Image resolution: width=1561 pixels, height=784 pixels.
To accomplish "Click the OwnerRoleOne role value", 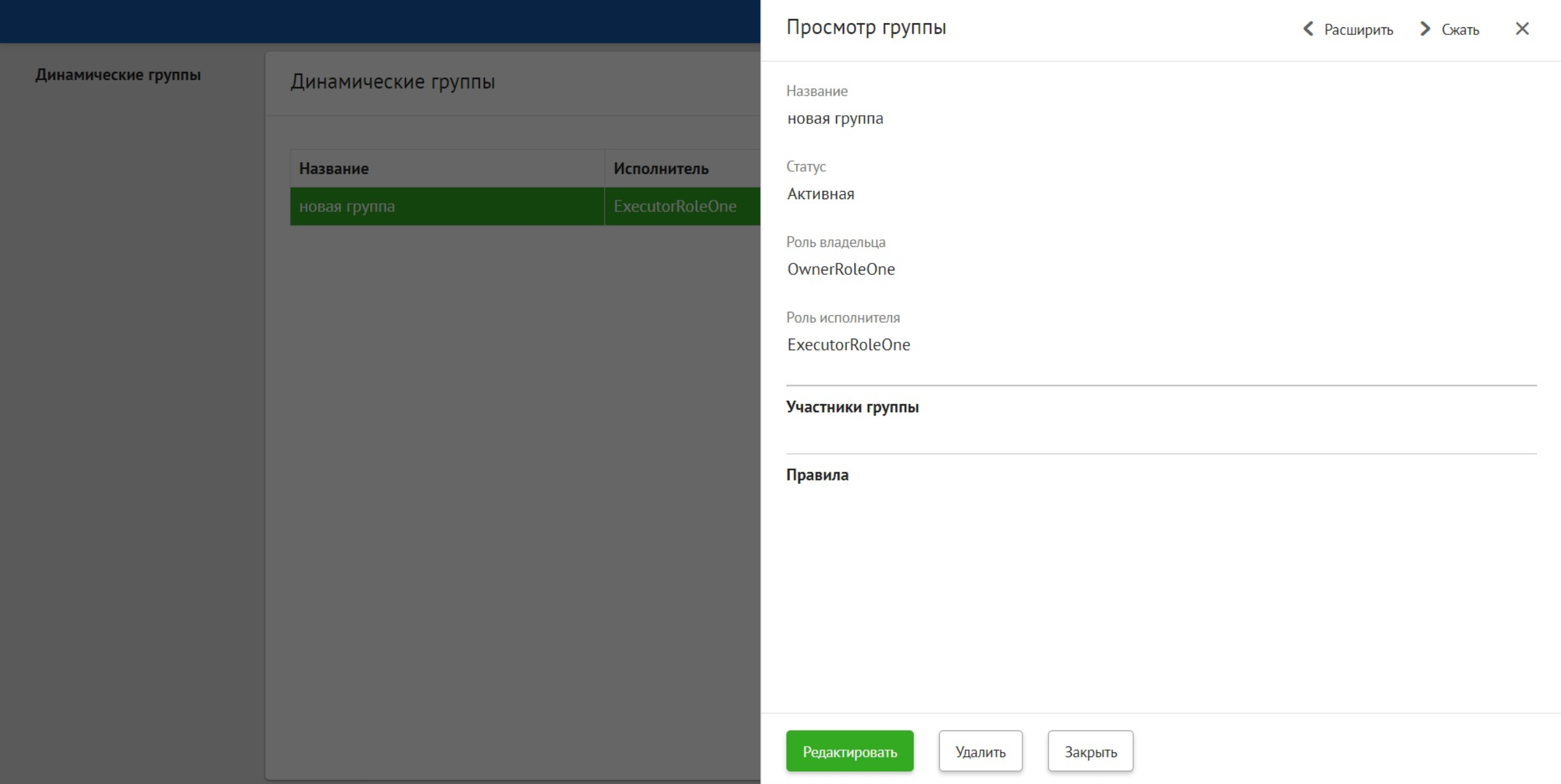I will point(841,269).
